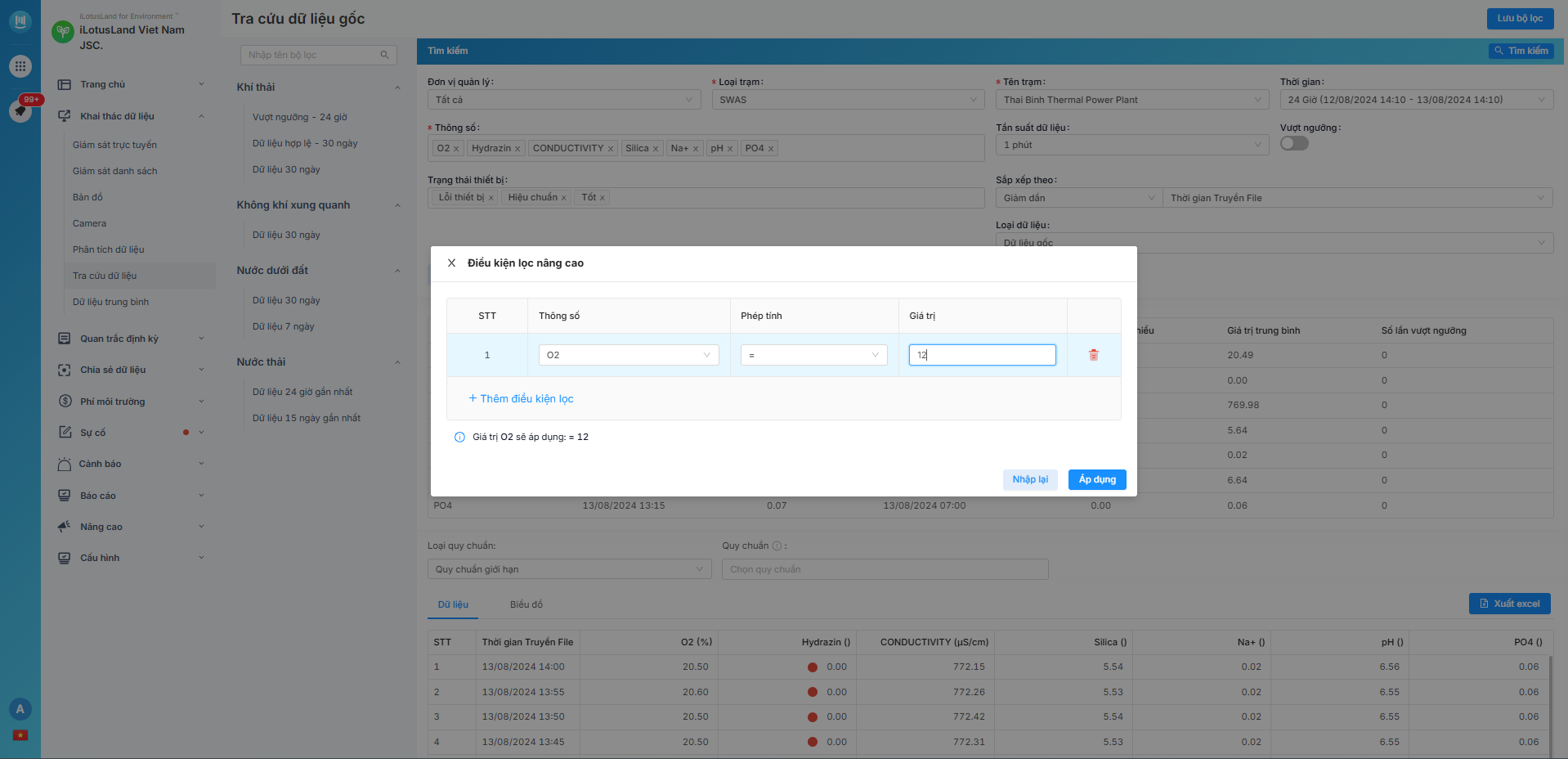Open Phân tích dữ liệu menu item
The height and width of the screenshot is (759, 1568).
pyautogui.click(x=108, y=249)
